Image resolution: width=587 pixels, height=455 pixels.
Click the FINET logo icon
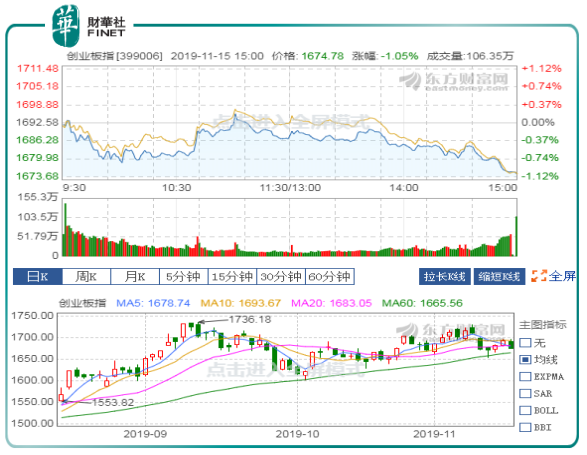pos(66,25)
